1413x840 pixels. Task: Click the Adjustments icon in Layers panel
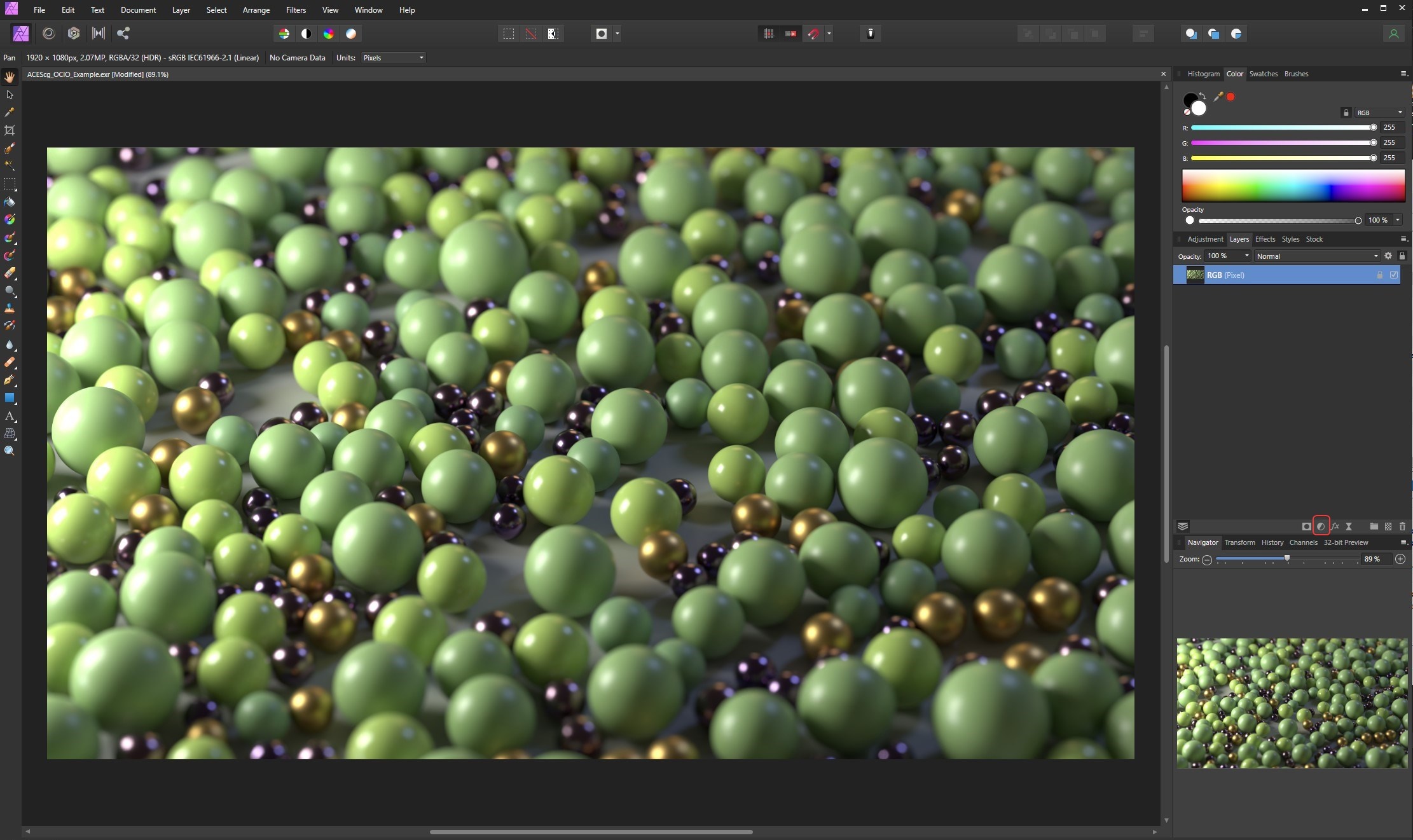tap(1321, 527)
